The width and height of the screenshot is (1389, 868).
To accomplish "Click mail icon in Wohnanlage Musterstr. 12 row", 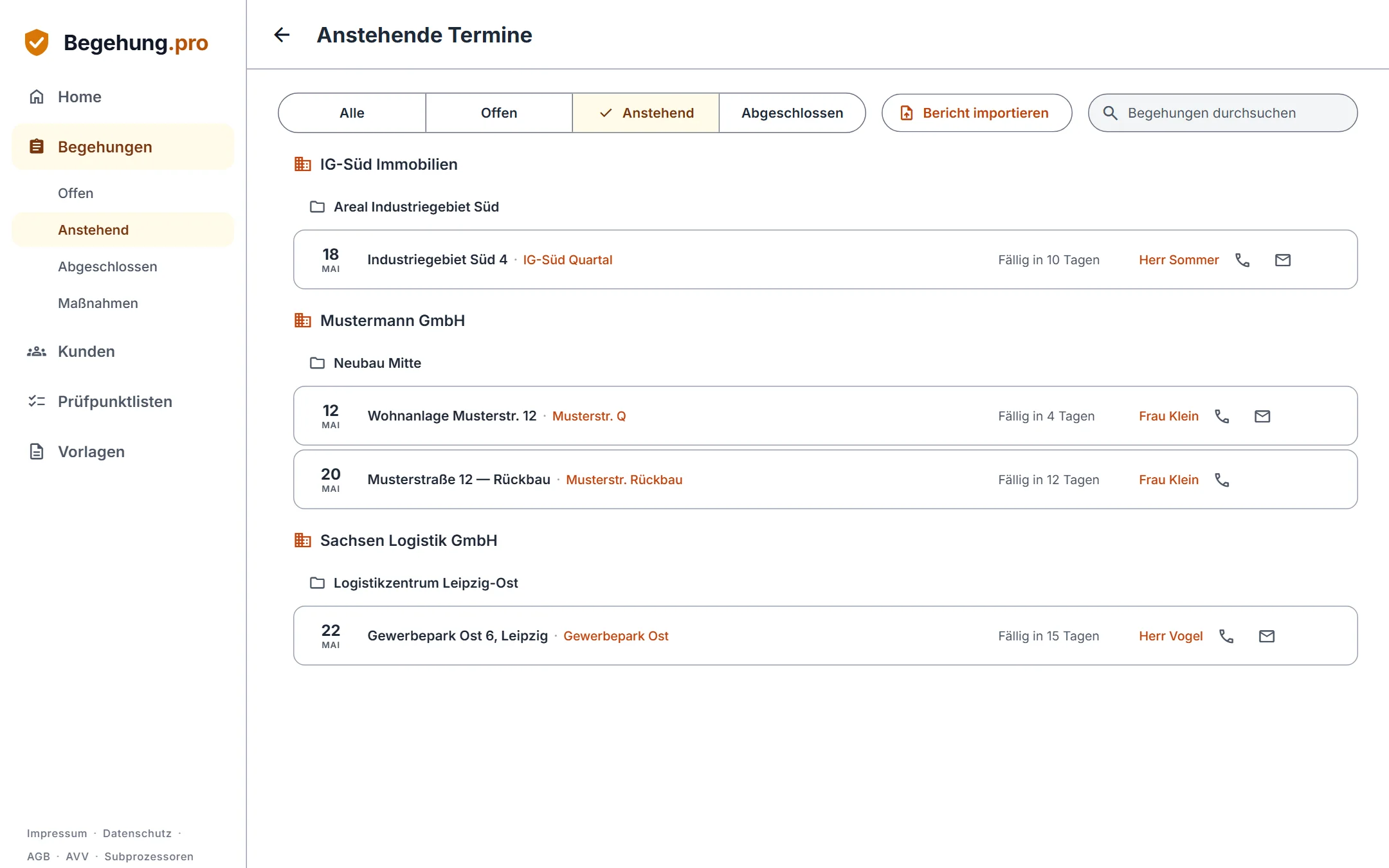I will pos(1262,416).
